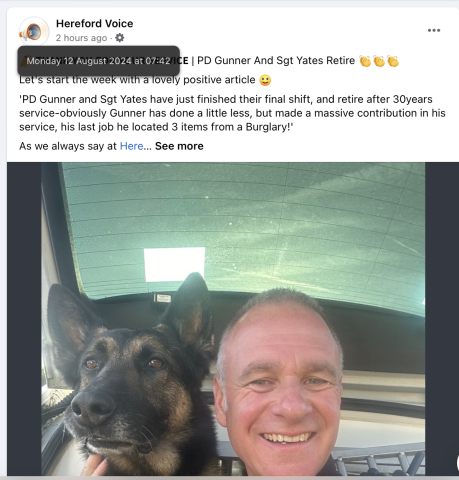The height and width of the screenshot is (480, 459).
Task: Open the Hereford Voice megaphone profile picture
Action: pos(34,32)
